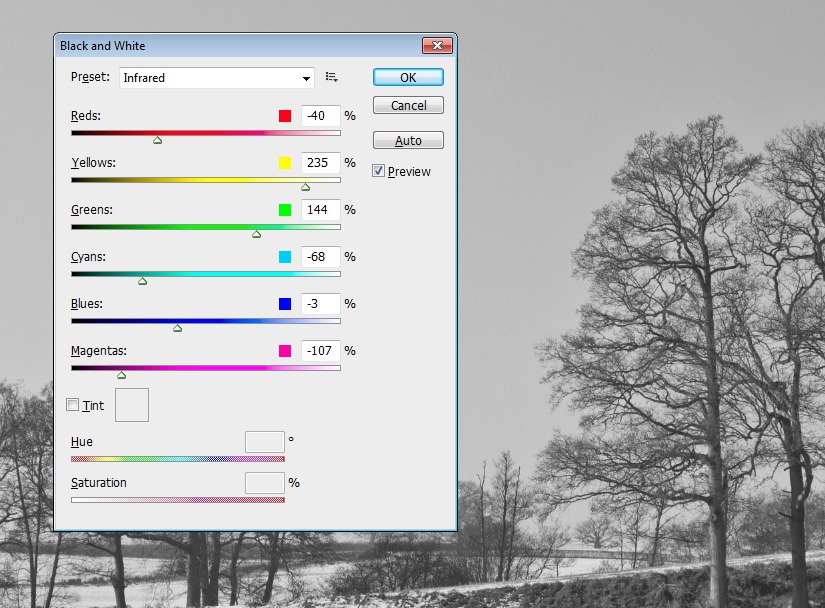Click the Blues slider handle
The height and width of the screenshot is (608, 825).
(177, 328)
